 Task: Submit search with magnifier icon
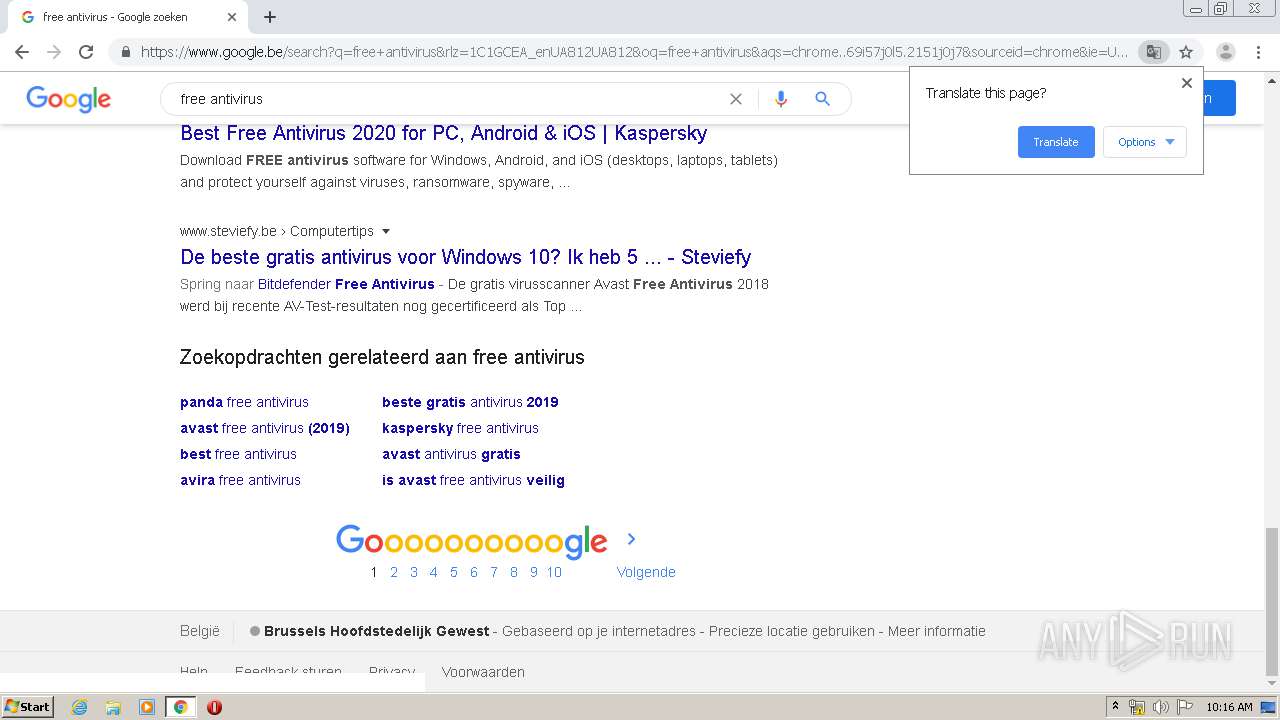click(x=822, y=99)
